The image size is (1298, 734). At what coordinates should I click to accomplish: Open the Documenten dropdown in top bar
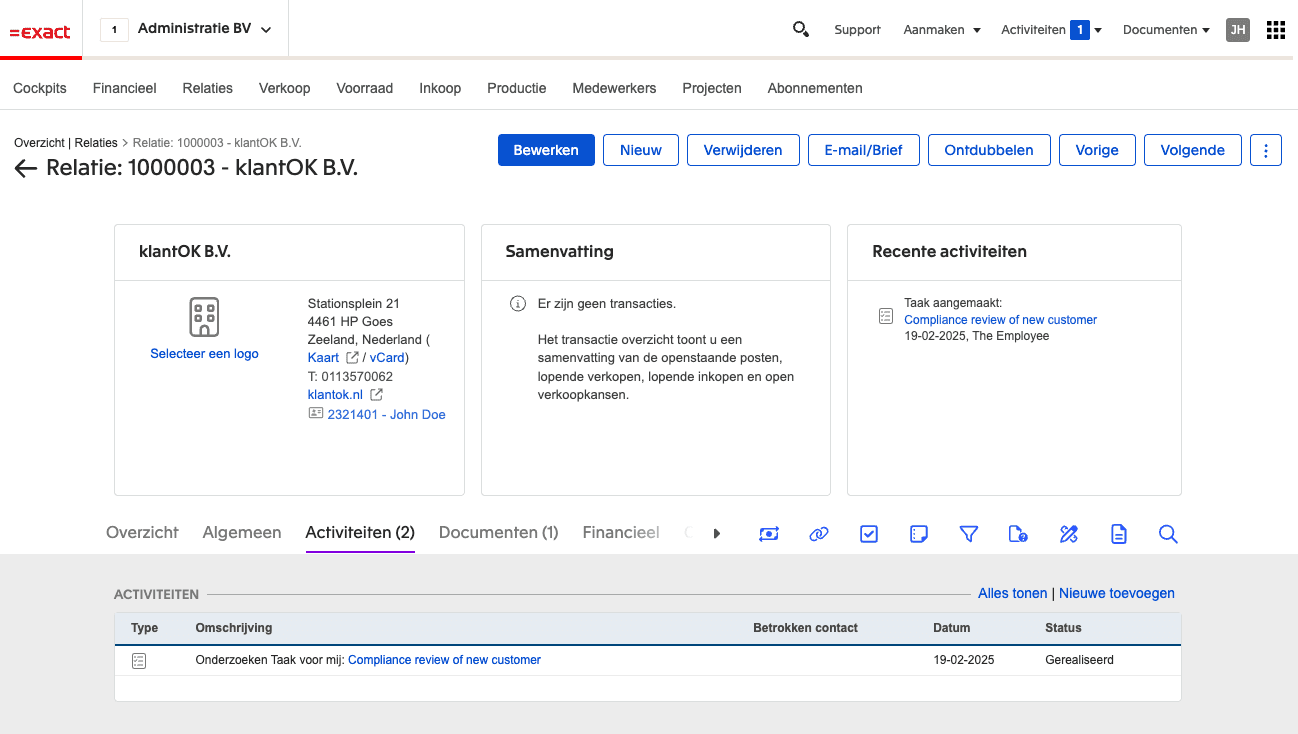click(x=1166, y=30)
